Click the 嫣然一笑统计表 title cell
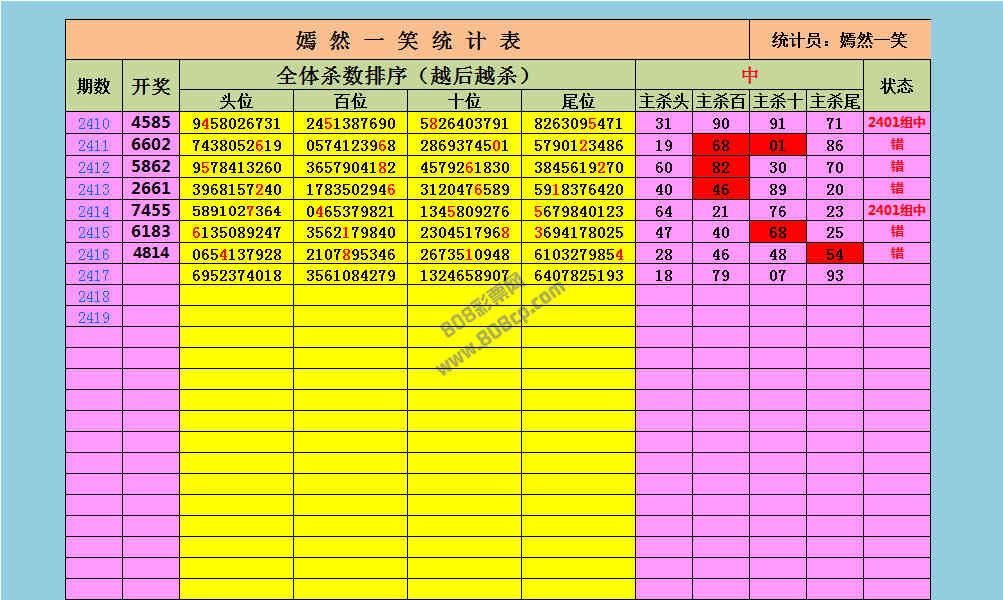1003x600 pixels. point(408,41)
